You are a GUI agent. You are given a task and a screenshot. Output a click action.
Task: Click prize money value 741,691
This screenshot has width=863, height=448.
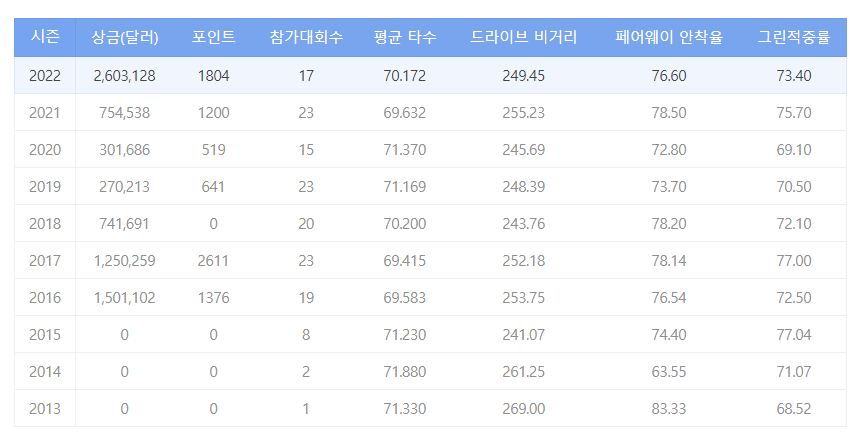pos(124,223)
